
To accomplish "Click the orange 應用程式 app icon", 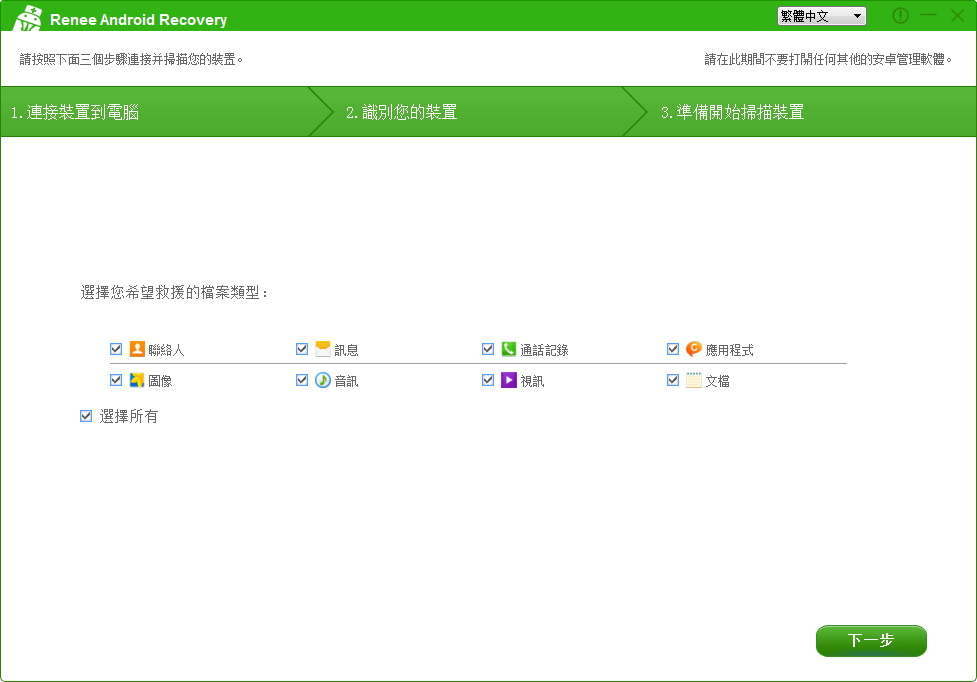I will point(693,349).
